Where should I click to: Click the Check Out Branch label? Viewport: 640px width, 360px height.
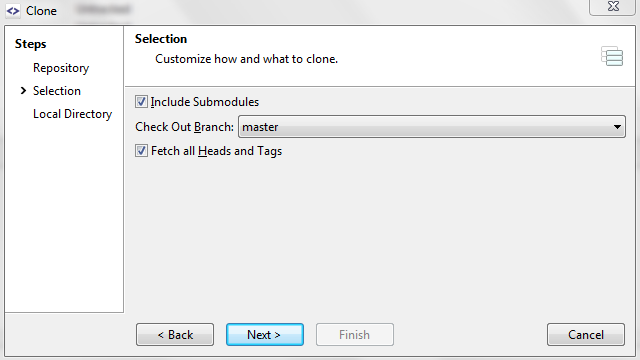(x=184, y=127)
